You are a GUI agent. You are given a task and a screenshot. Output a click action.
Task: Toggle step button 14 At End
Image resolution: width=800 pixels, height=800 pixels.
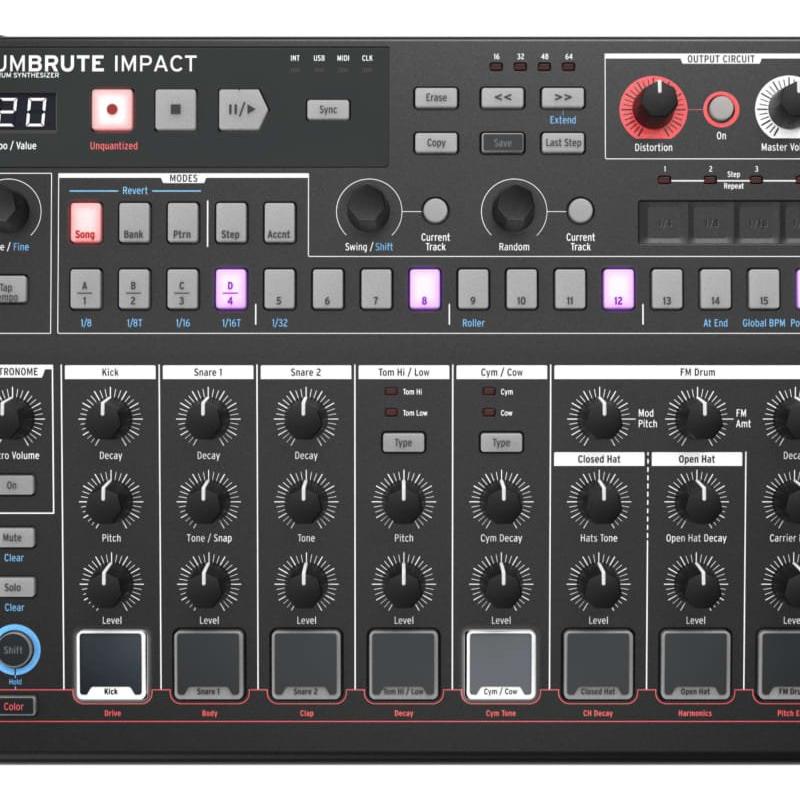click(x=715, y=289)
